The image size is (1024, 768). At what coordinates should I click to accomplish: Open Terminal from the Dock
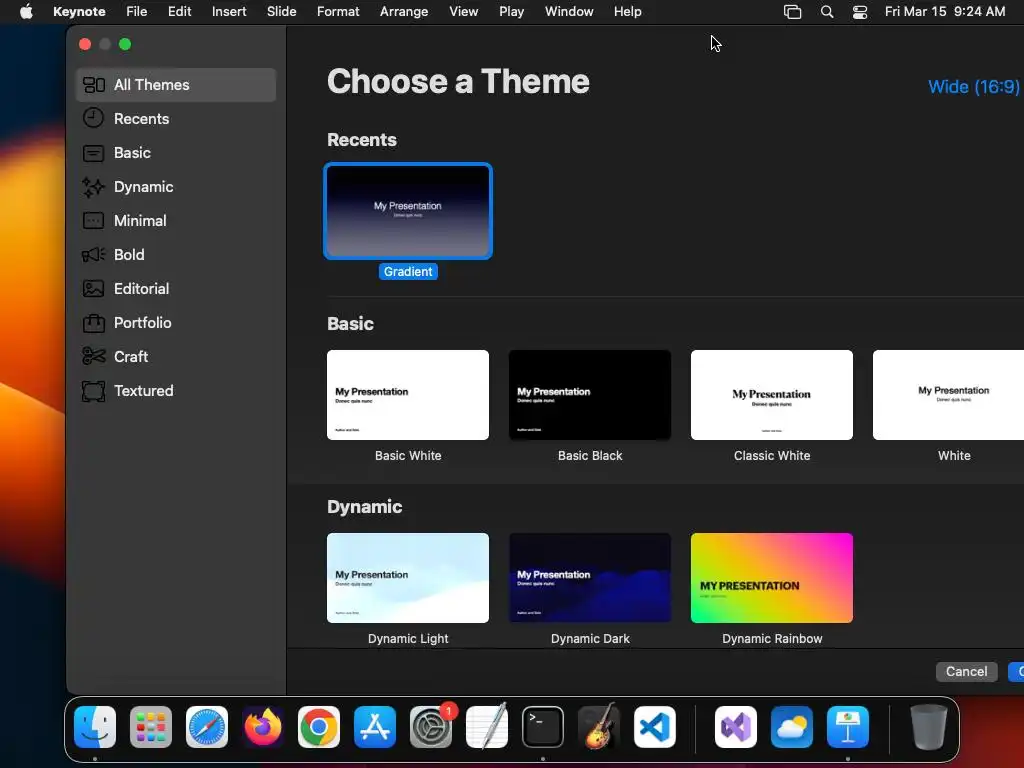[543, 727]
